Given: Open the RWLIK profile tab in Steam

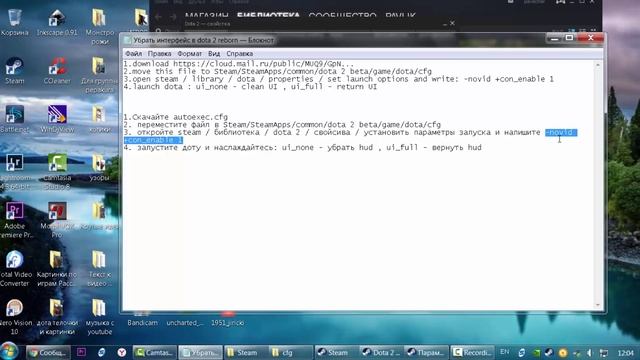Looking at the screenshot, I should pyautogui.click(x=400, y=16).
